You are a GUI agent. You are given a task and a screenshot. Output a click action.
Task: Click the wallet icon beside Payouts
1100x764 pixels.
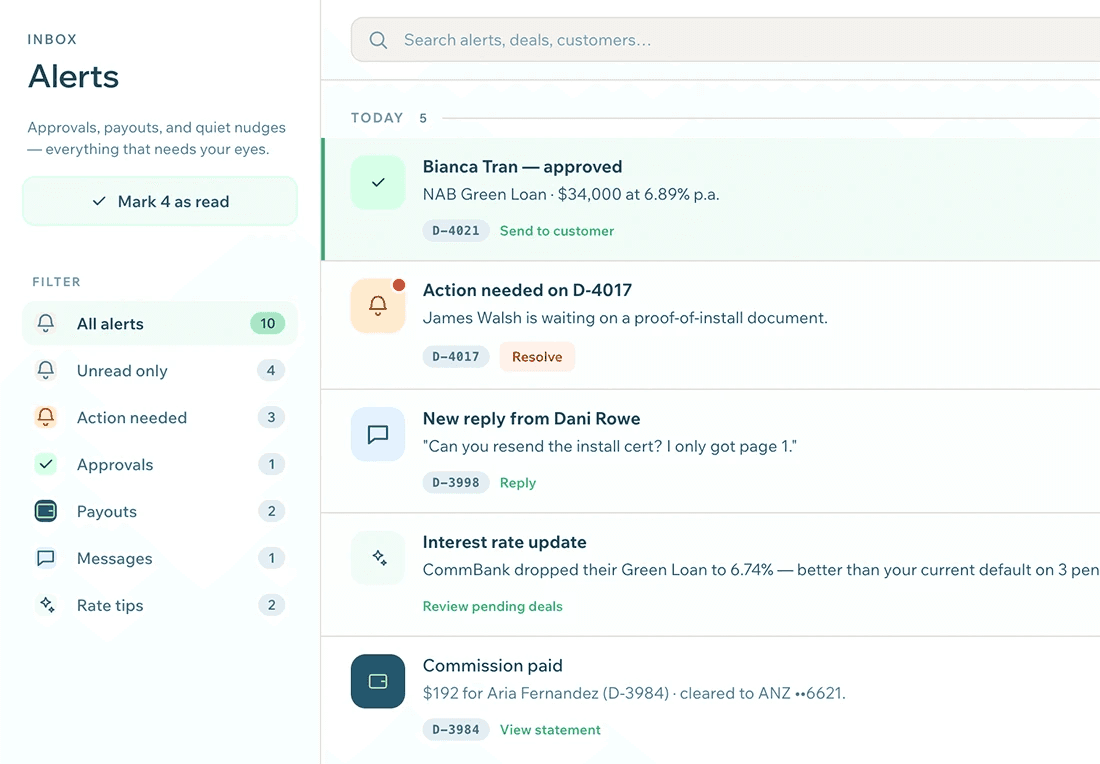(x=46, y=511)
